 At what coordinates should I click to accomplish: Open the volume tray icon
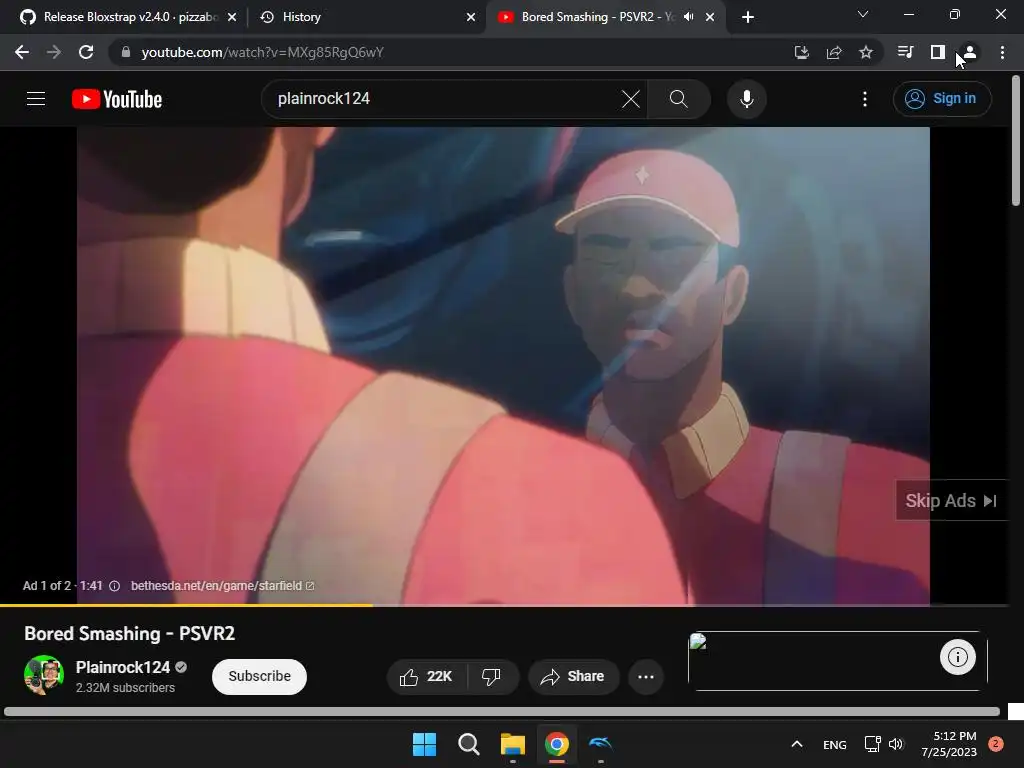coord(896,744)
